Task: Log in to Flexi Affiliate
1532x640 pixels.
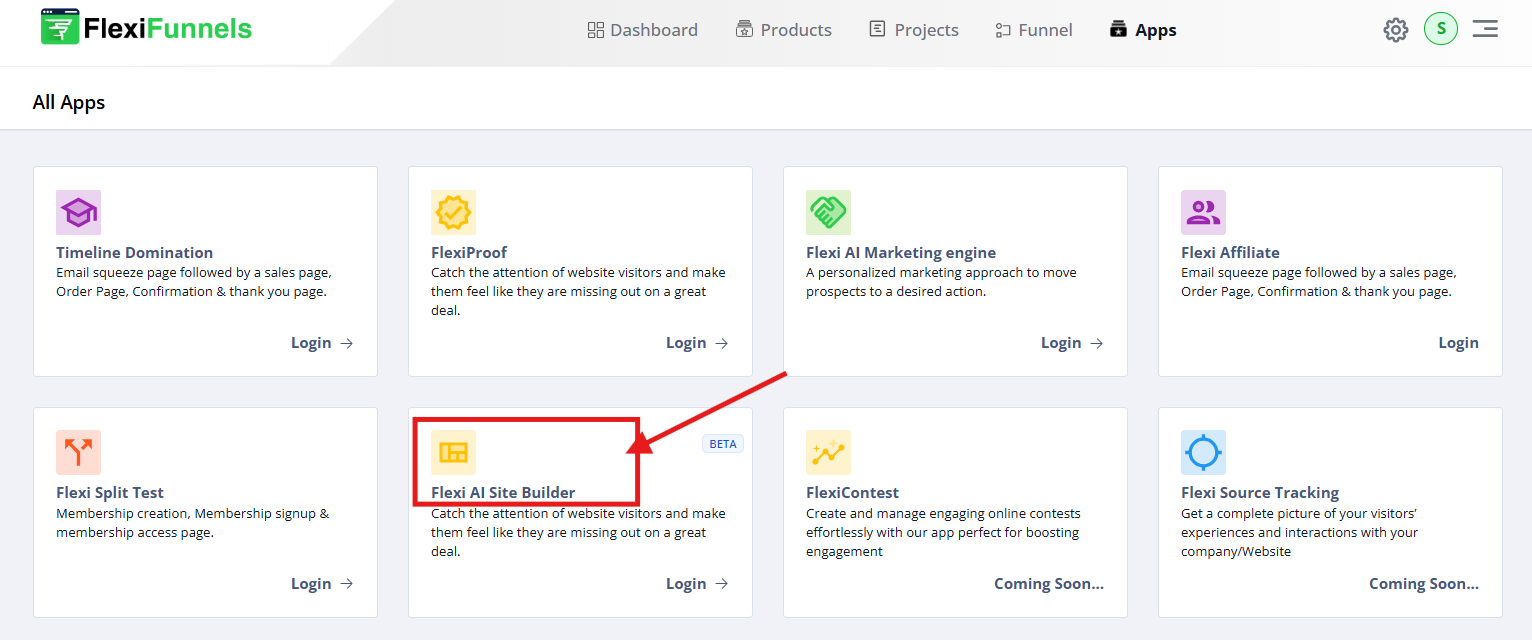Action: tap(1458, 343)
